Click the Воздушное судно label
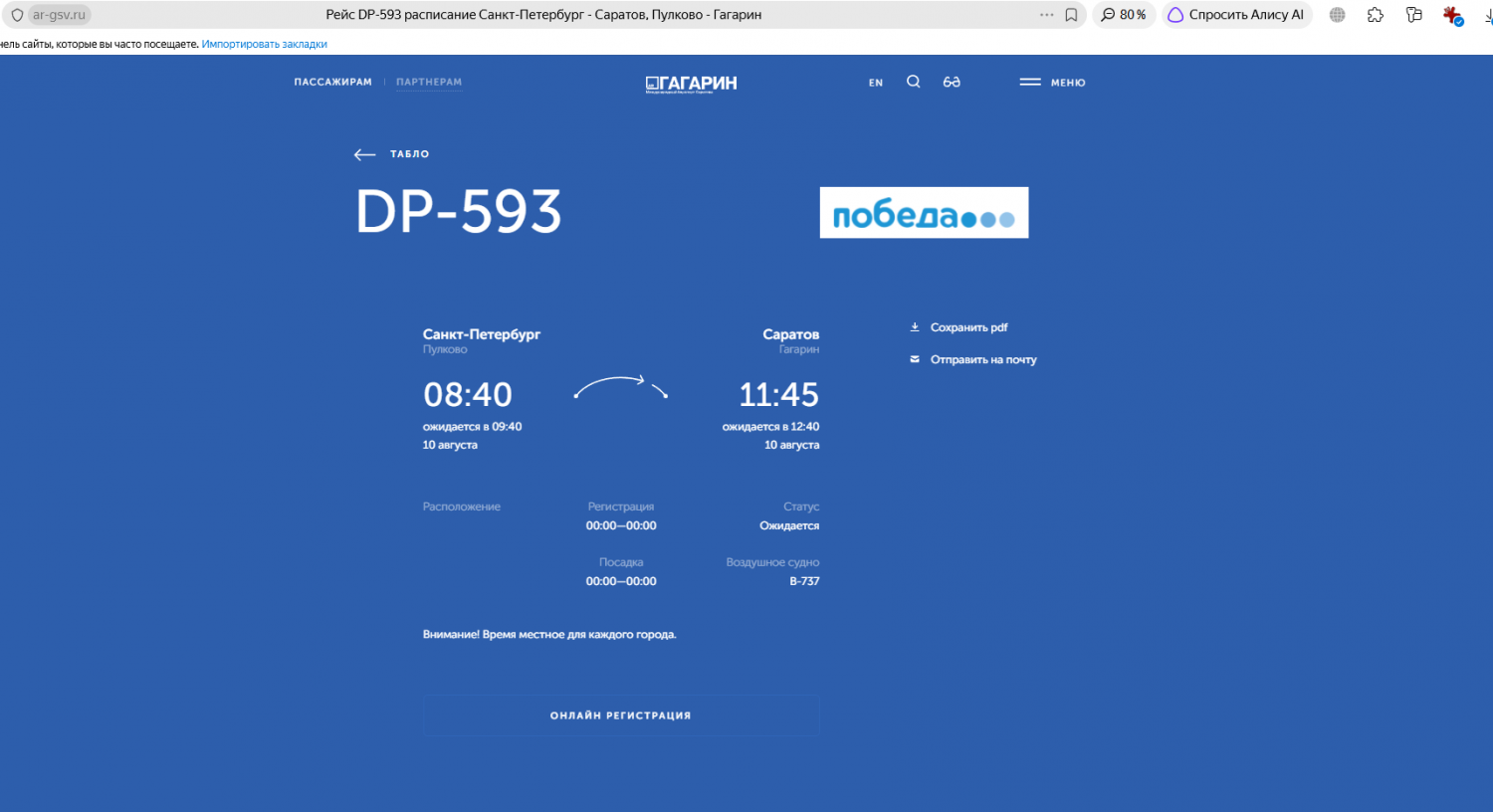This screenshot has height=812, width=1493. click(772, 562)
